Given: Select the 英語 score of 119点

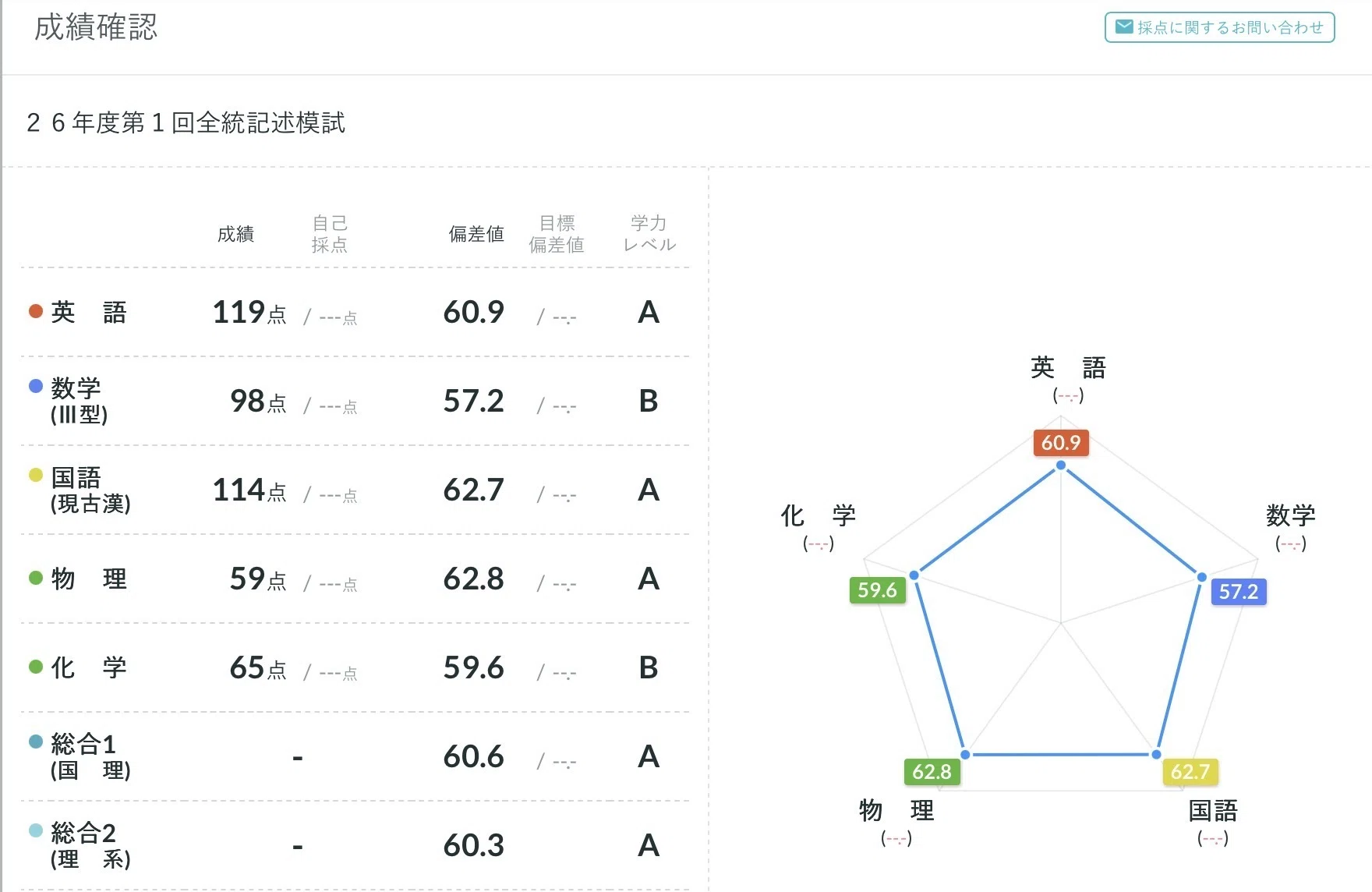Looking at the screenshot, I should pos(249,313).
